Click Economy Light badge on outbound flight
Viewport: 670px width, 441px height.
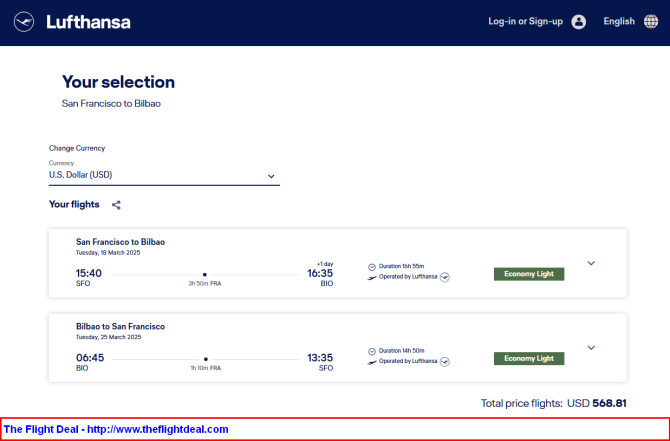(529, 274)
